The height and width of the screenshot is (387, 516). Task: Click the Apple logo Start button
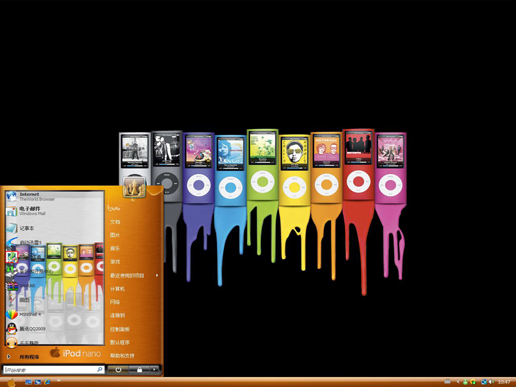11,382
